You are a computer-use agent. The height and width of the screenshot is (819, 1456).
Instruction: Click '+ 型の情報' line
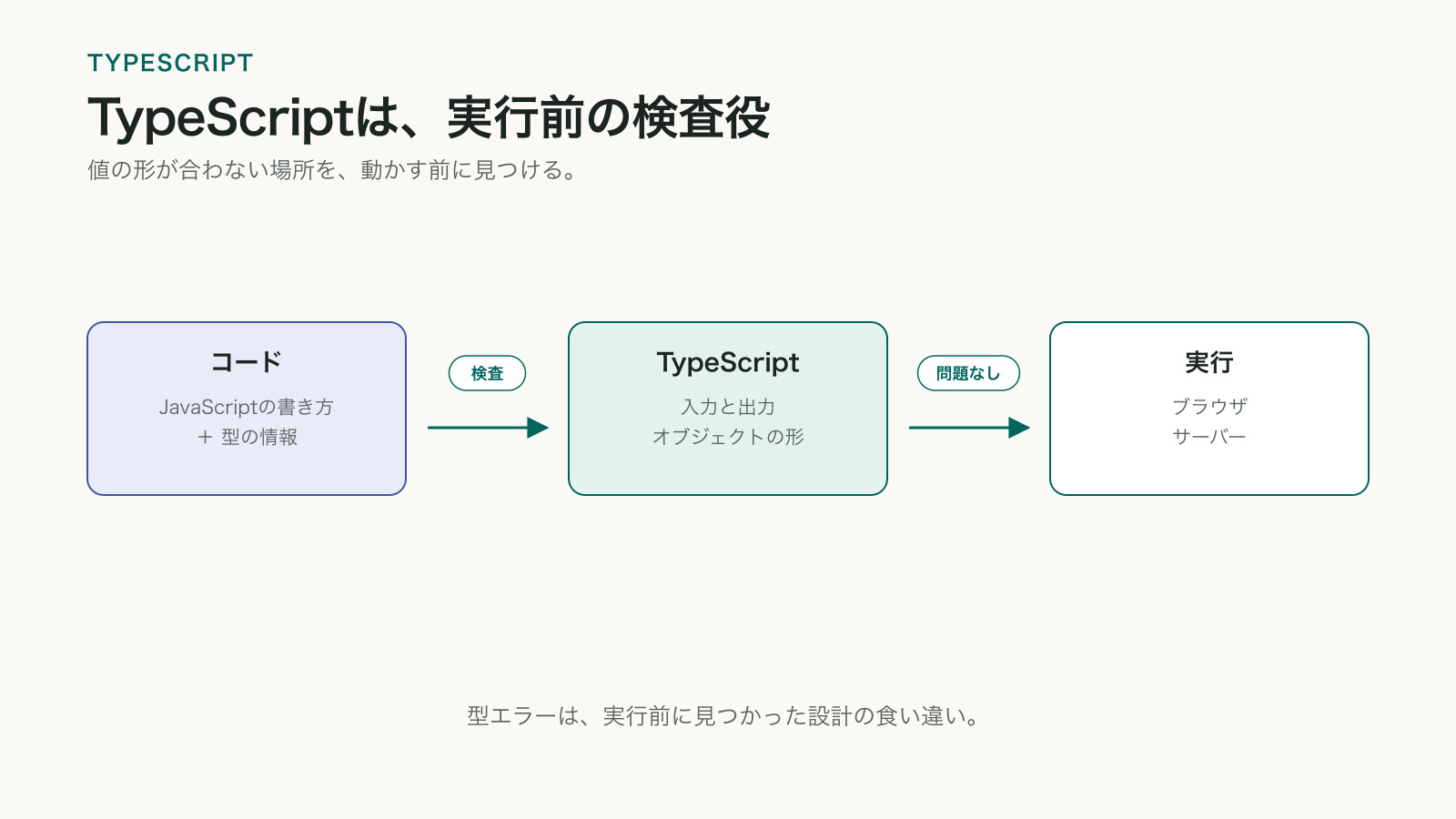(247, 437)
